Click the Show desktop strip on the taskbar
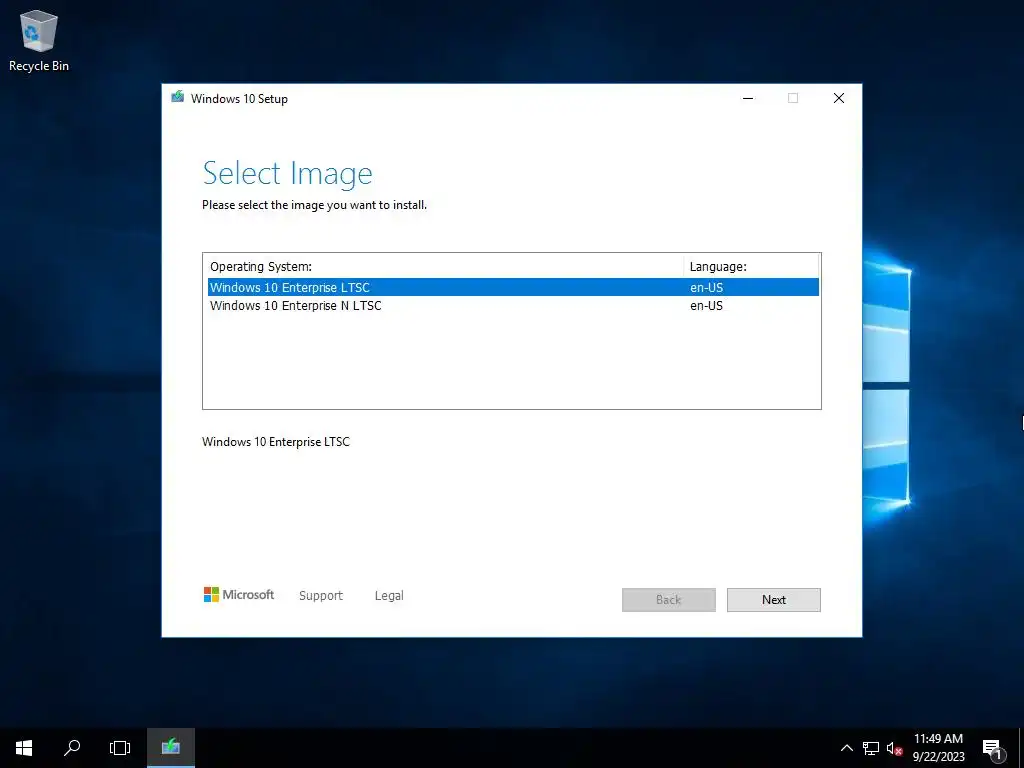The width and height of the screenshot is (1024, 768). click(1021, 748)
